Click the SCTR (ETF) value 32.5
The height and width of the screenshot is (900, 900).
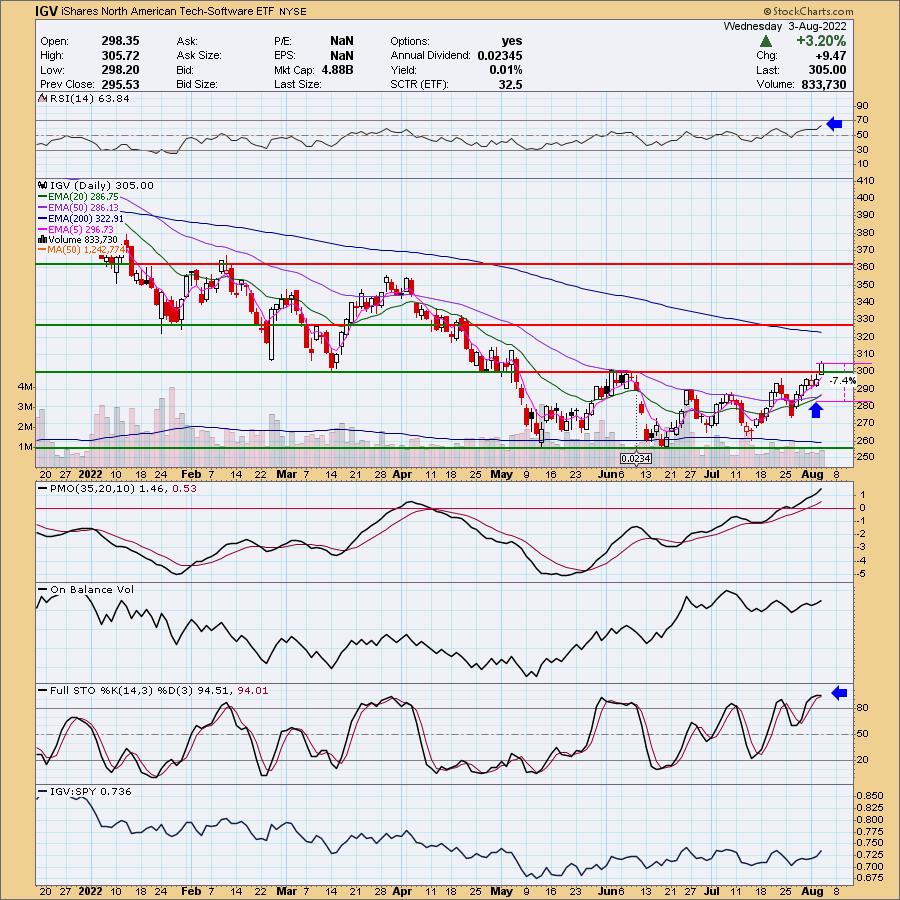pos(510,84)
